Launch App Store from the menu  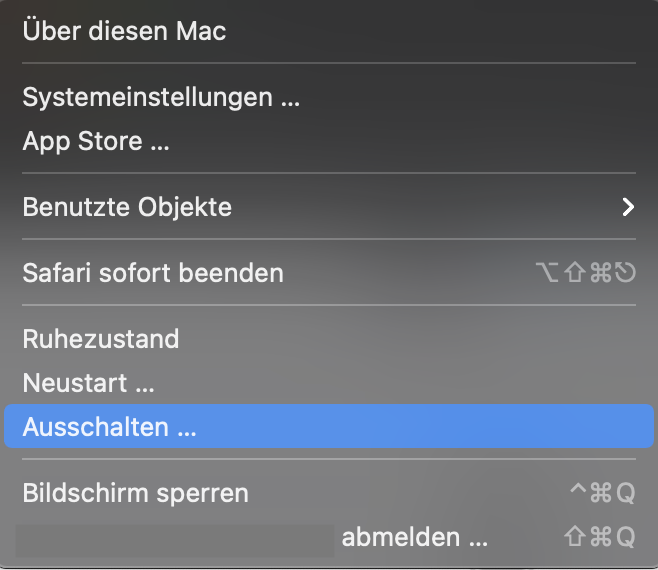pos(96,141)
